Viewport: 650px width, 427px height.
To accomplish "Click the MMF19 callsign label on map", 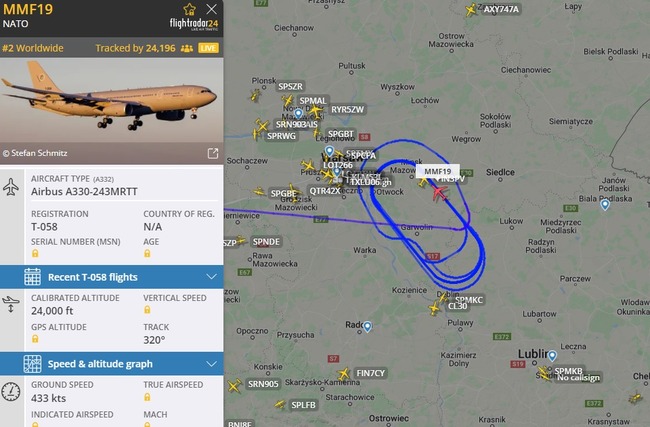I will click(437, 171).
